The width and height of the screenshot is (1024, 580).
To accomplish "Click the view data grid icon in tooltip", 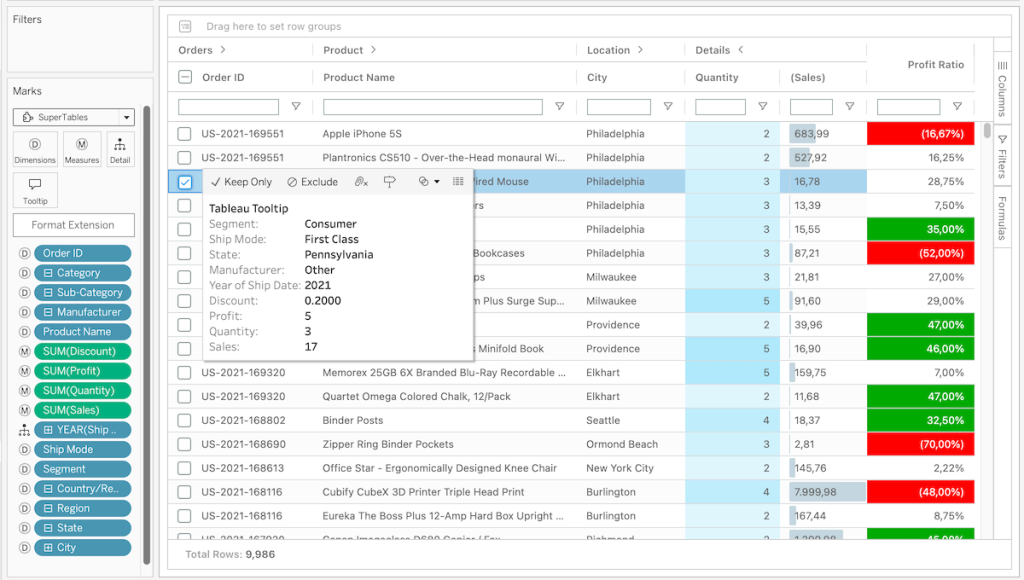I will coord(458,182).
